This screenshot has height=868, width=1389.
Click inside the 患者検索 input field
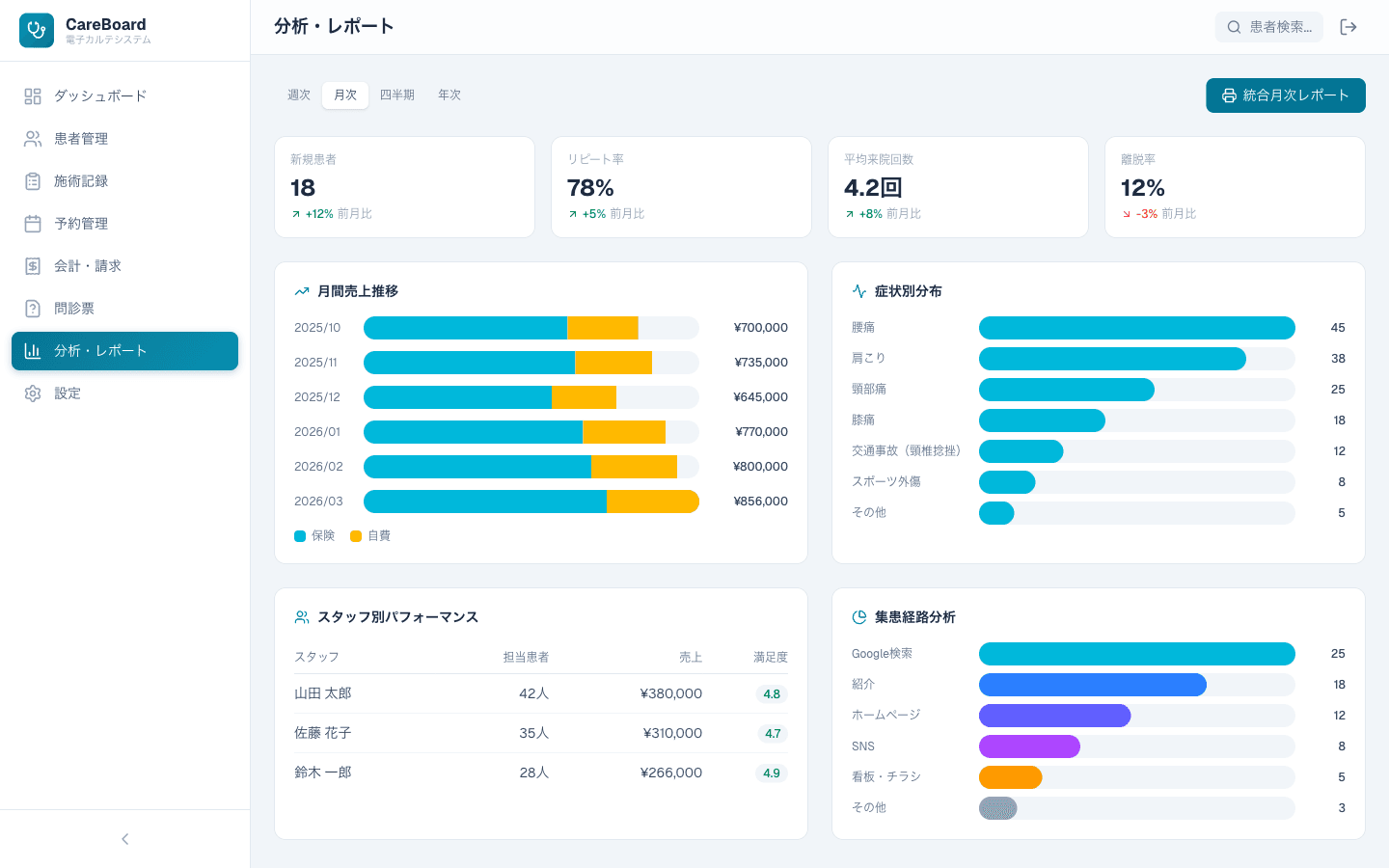pos(1283,27)
